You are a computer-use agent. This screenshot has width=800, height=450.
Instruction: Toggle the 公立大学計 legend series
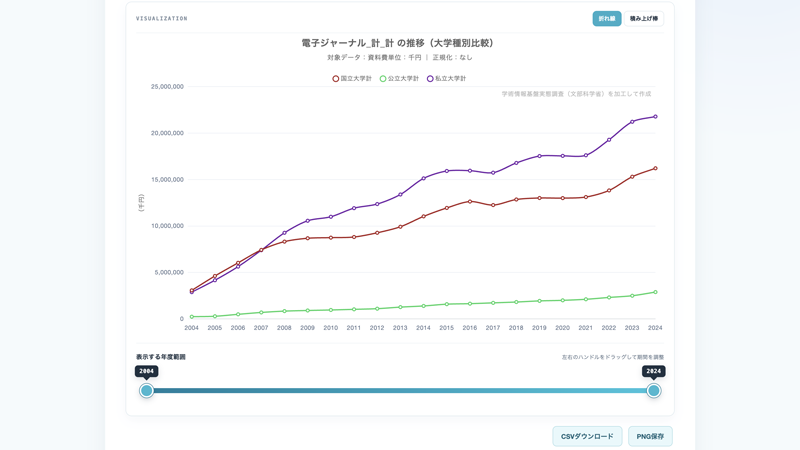click(399, 79)
